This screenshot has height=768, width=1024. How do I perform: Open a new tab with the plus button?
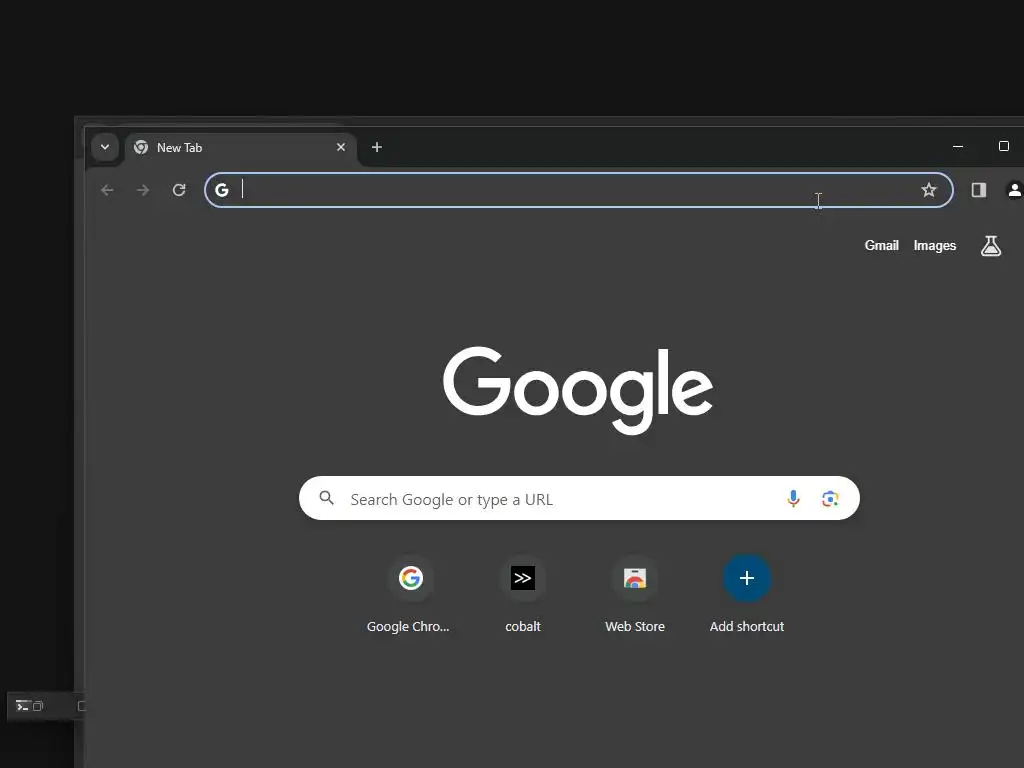coord(377,148)
